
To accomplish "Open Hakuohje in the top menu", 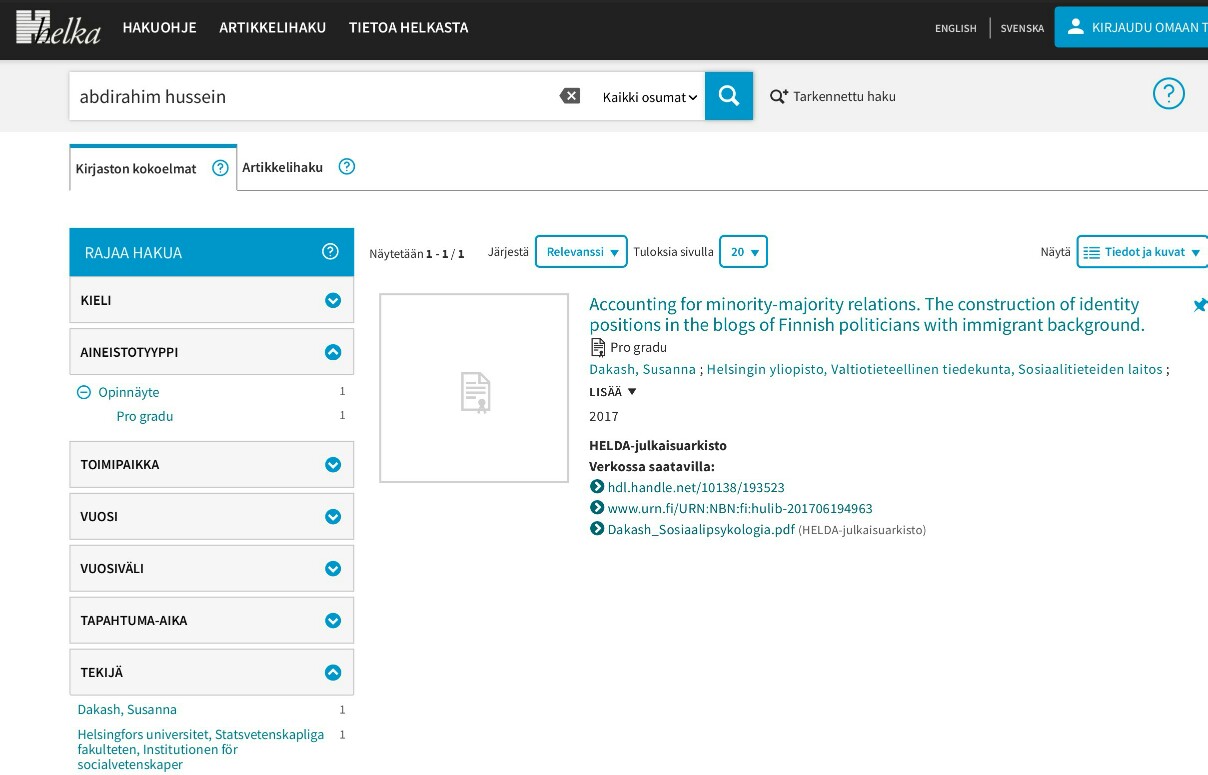I will click(x=159, y=27).
